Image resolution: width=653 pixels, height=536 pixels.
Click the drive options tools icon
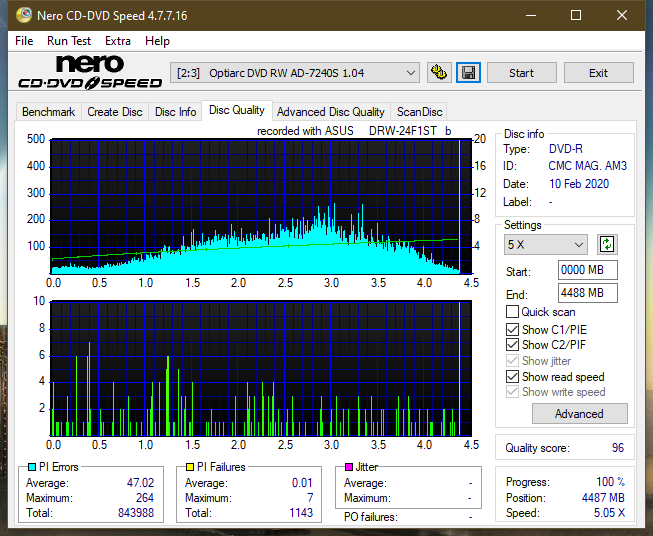(x=439, y=73)
